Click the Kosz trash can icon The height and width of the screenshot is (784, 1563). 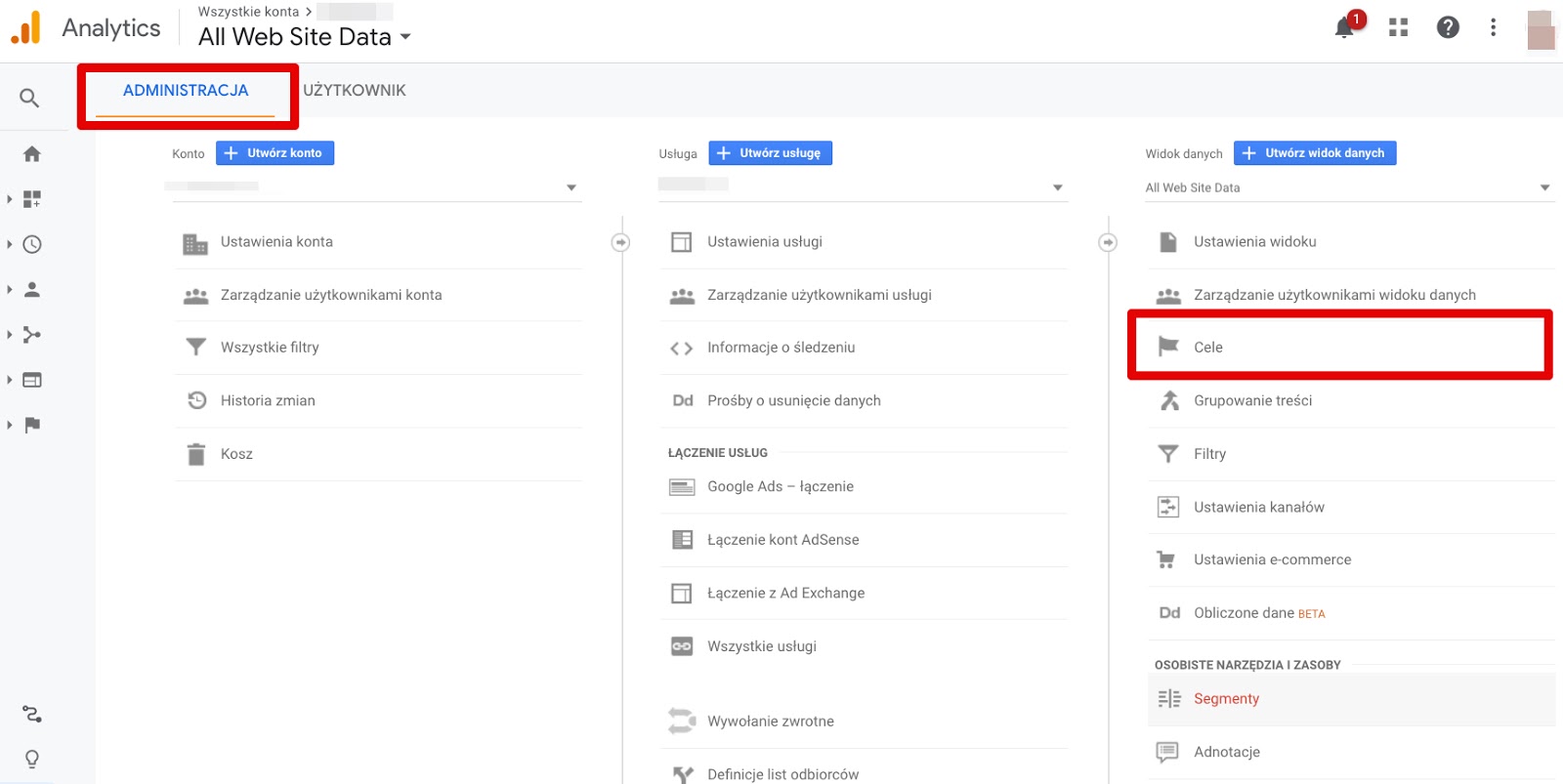click(x=196, y=454)
